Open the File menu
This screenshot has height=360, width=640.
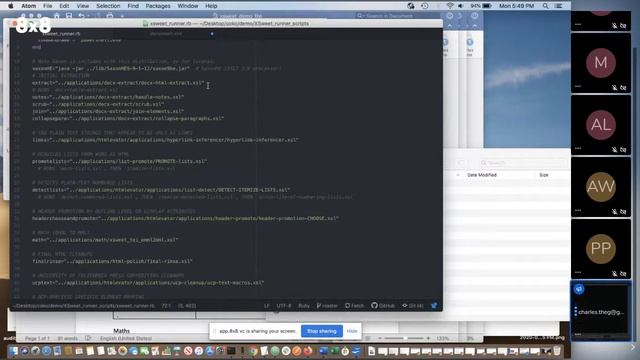click(48, 6)
